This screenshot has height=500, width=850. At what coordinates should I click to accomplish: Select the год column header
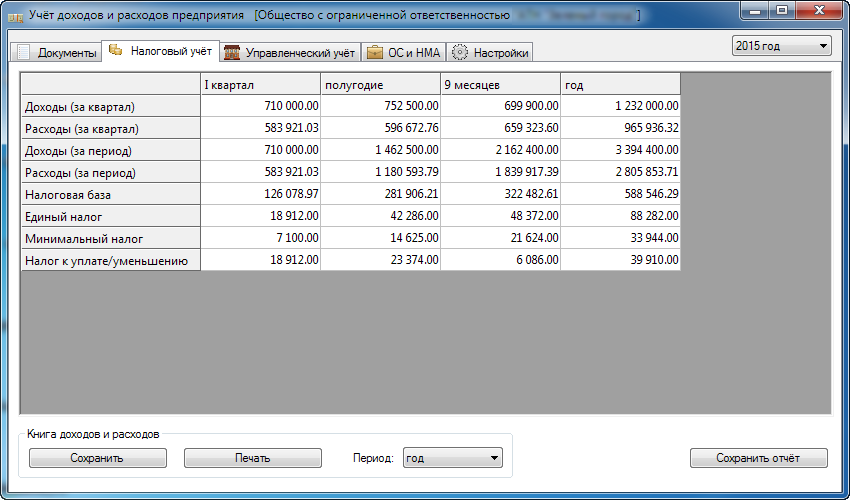(621, 85)
